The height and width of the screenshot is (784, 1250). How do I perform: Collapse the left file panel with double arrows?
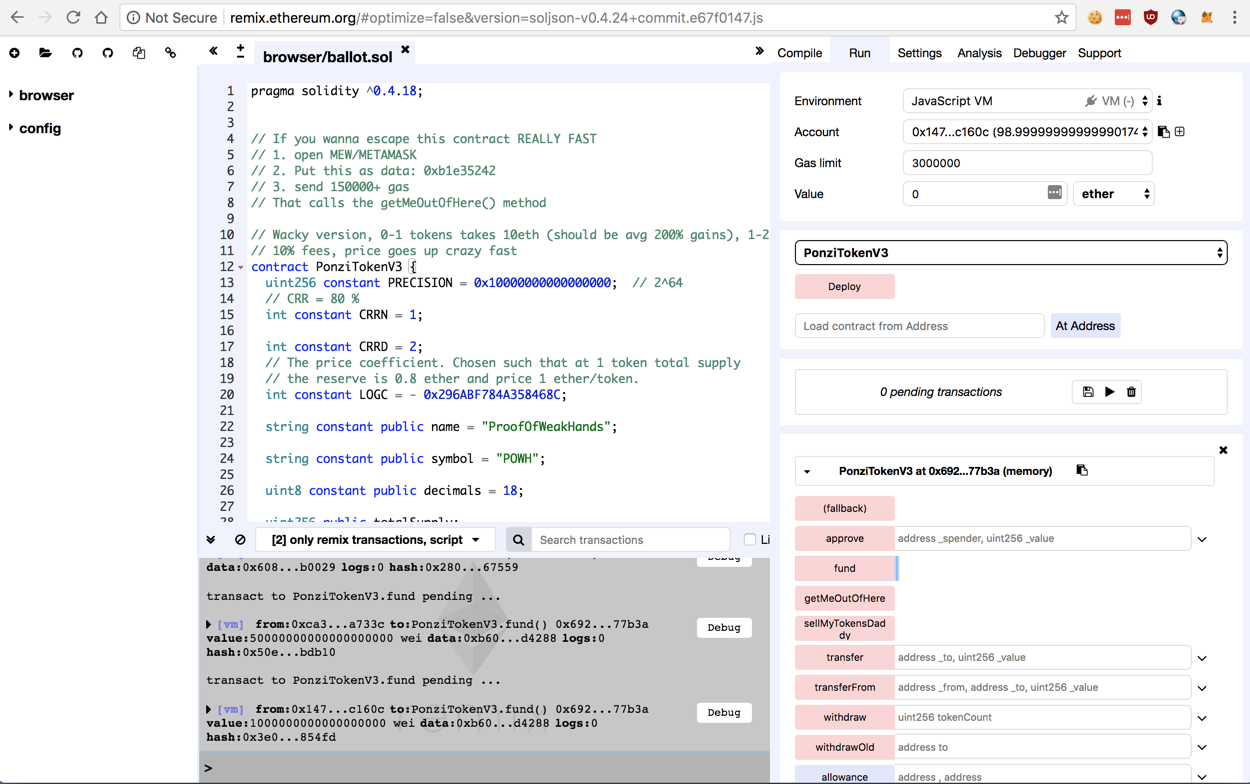(x=213, y=51)
